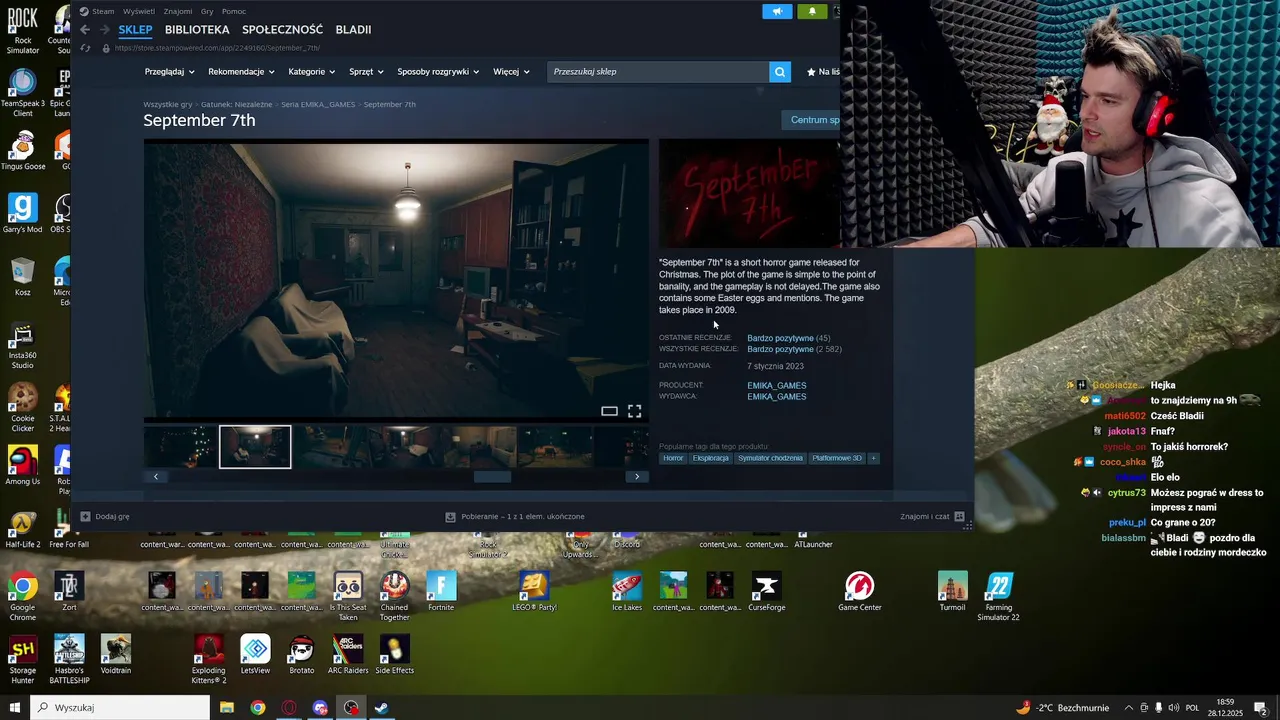Expand the Sprzęt dropdown menu

366,72
